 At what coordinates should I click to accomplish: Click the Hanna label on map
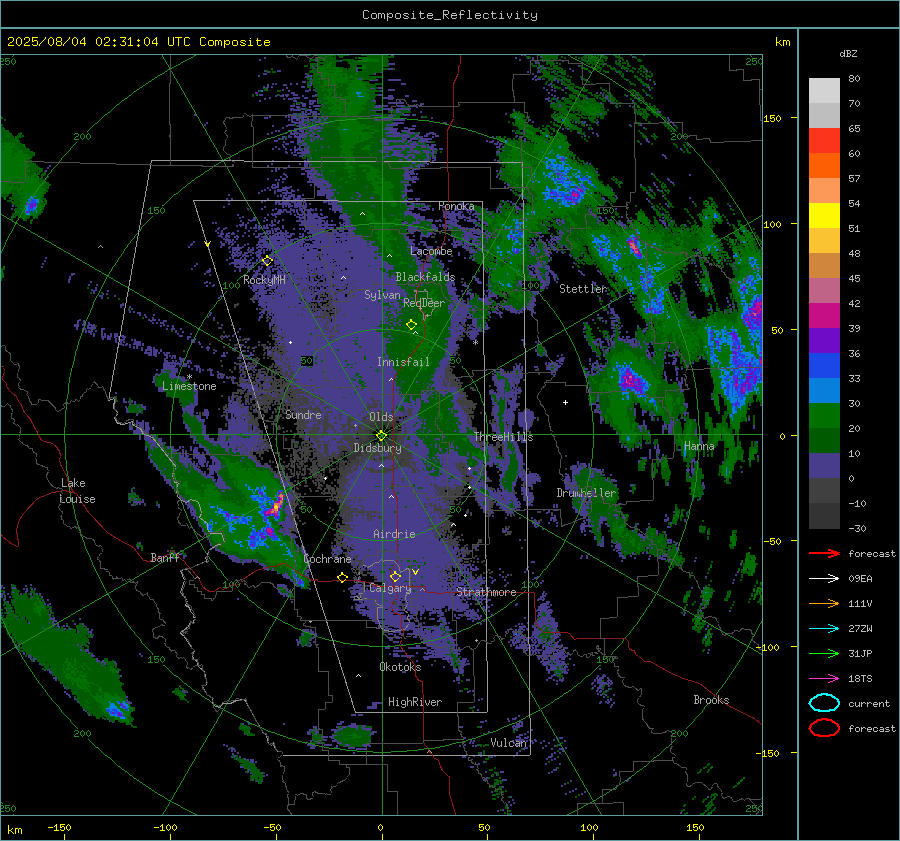699,447
